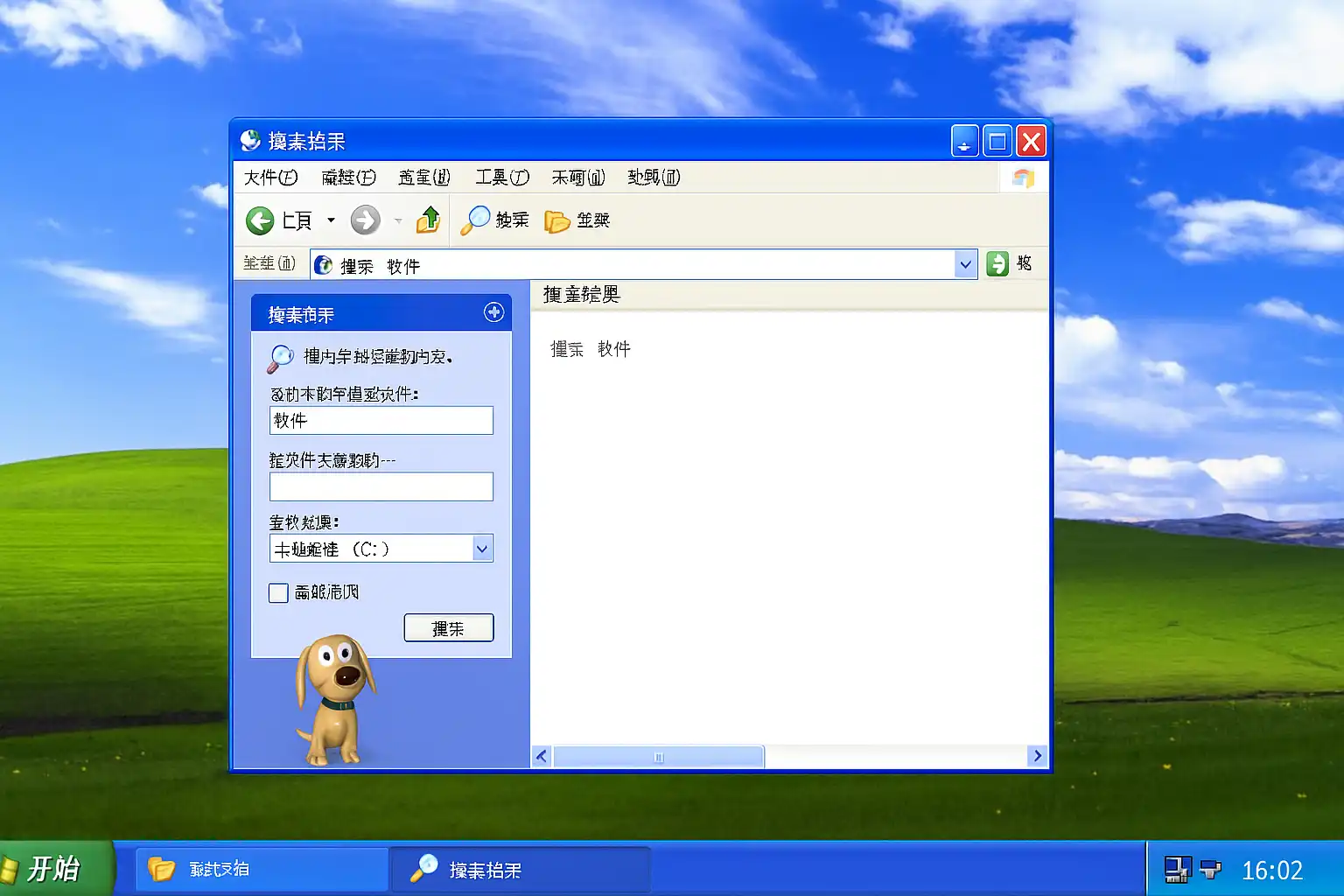The width and height of the screenshot is (1344, 896).
Task: Click the results pane column header
Action: tap(789, 295)
